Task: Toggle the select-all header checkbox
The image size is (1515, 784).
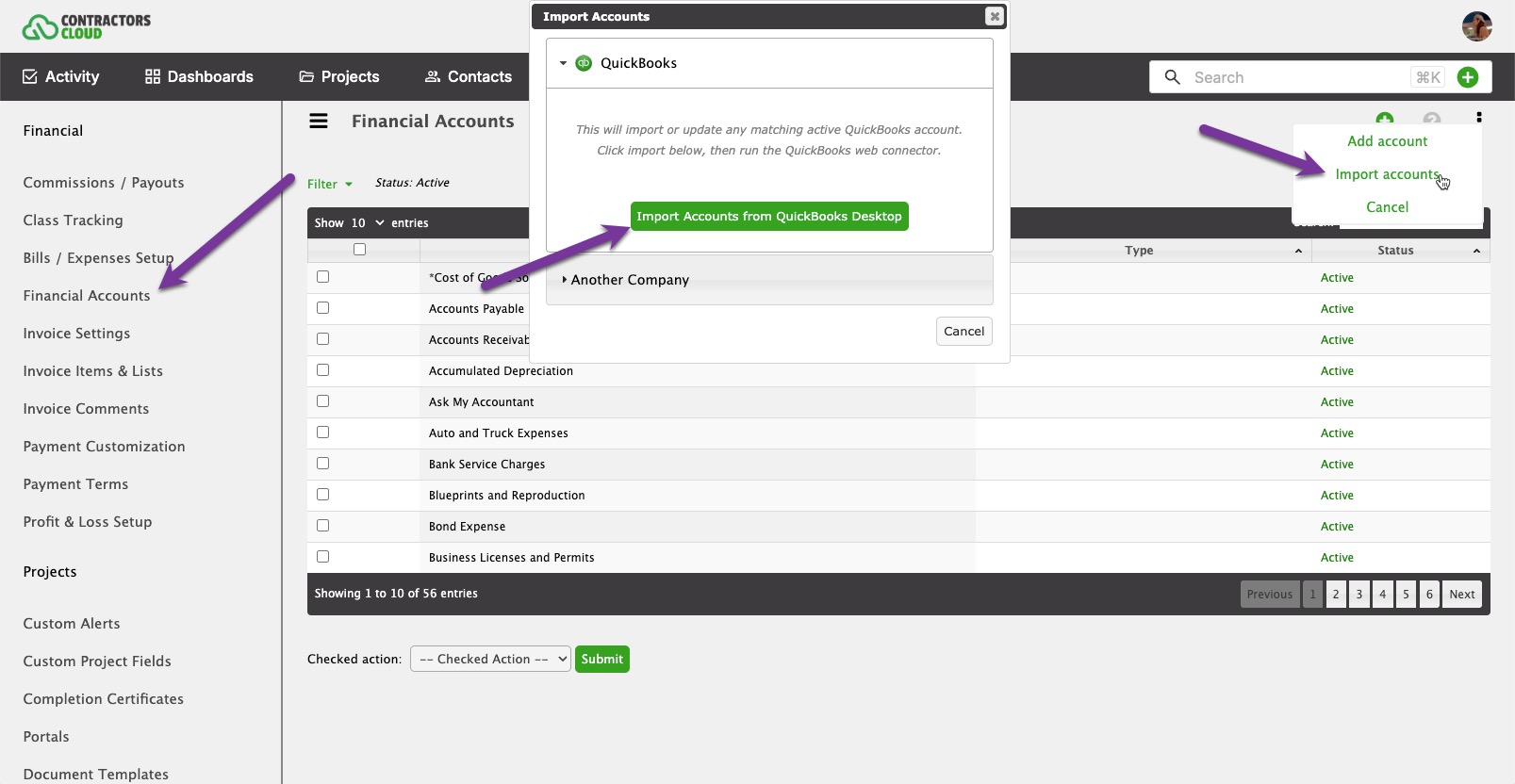Action: point(359,249)
